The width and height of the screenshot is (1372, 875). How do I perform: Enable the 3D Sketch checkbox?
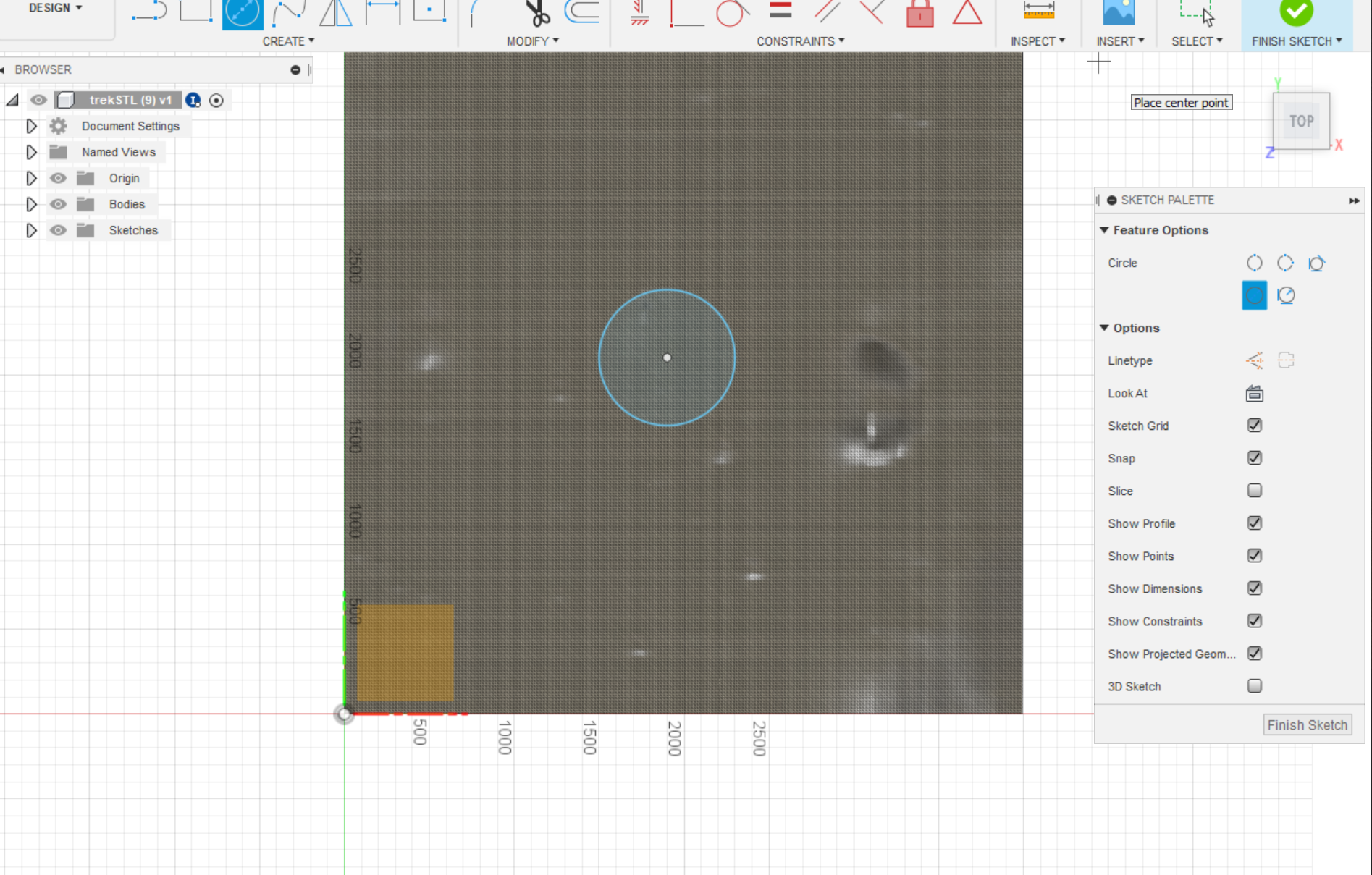click(1255, 686)
